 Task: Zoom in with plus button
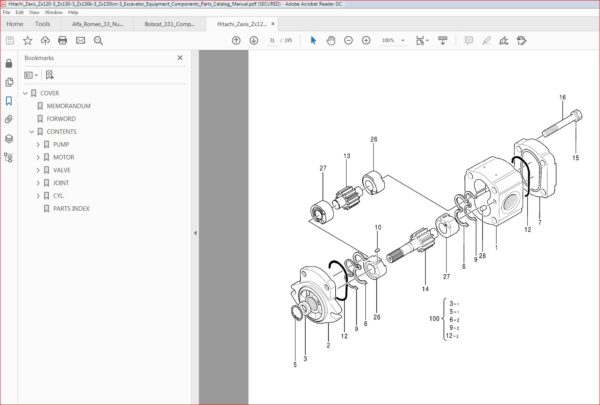click(366, 40)
